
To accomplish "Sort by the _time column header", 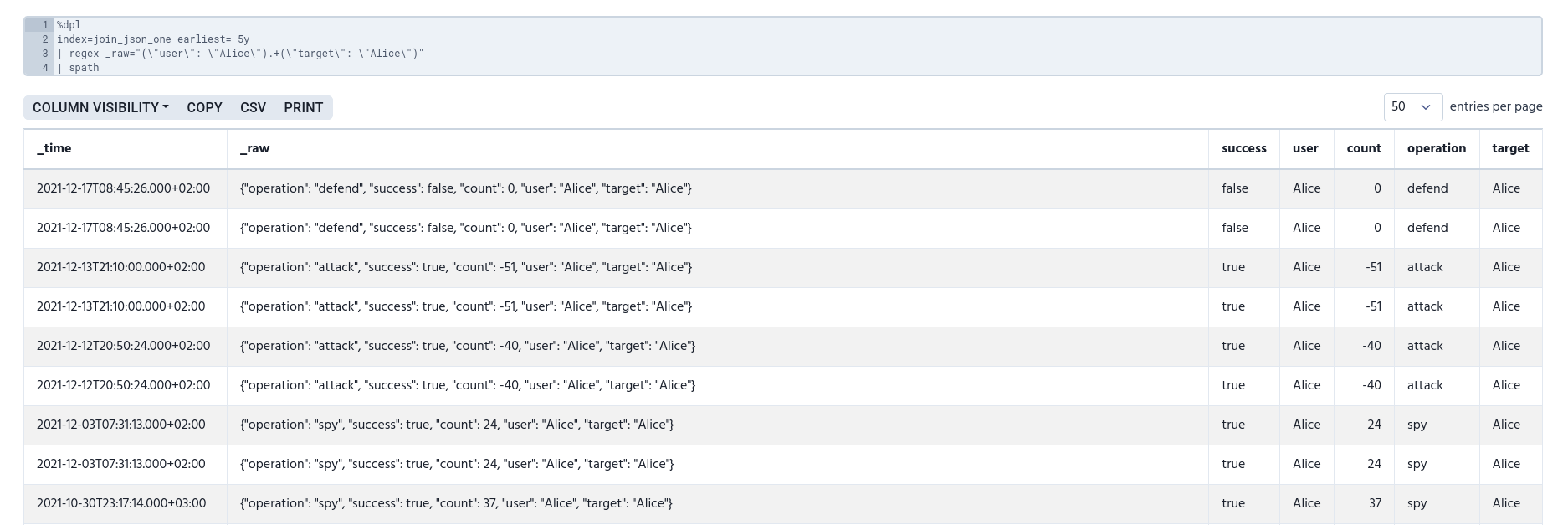I will coord(54,148).
